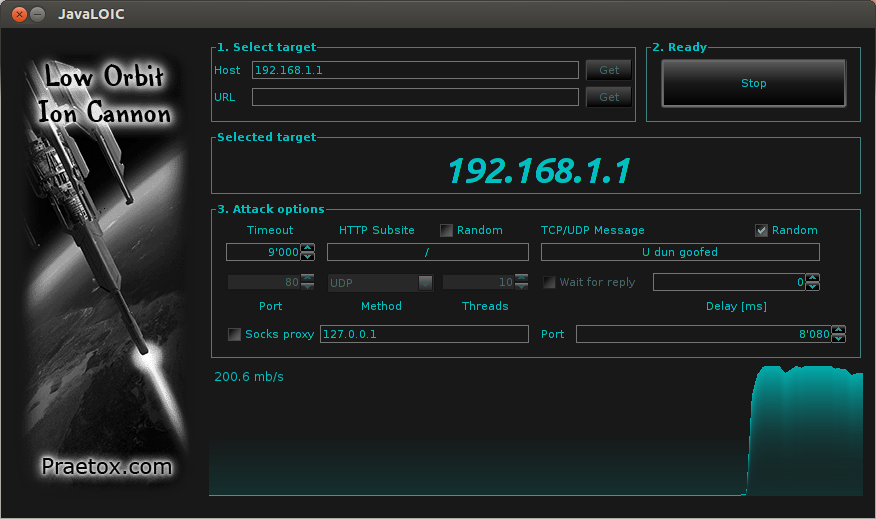
Task: Toggle the HTTP Subsite Random checkbox
Action: coord(446,230)
